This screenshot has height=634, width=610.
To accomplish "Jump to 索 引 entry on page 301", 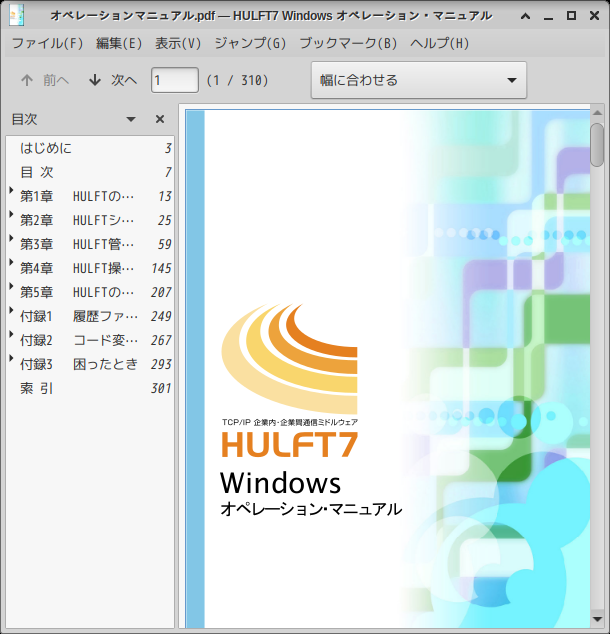I will point(90,388).
